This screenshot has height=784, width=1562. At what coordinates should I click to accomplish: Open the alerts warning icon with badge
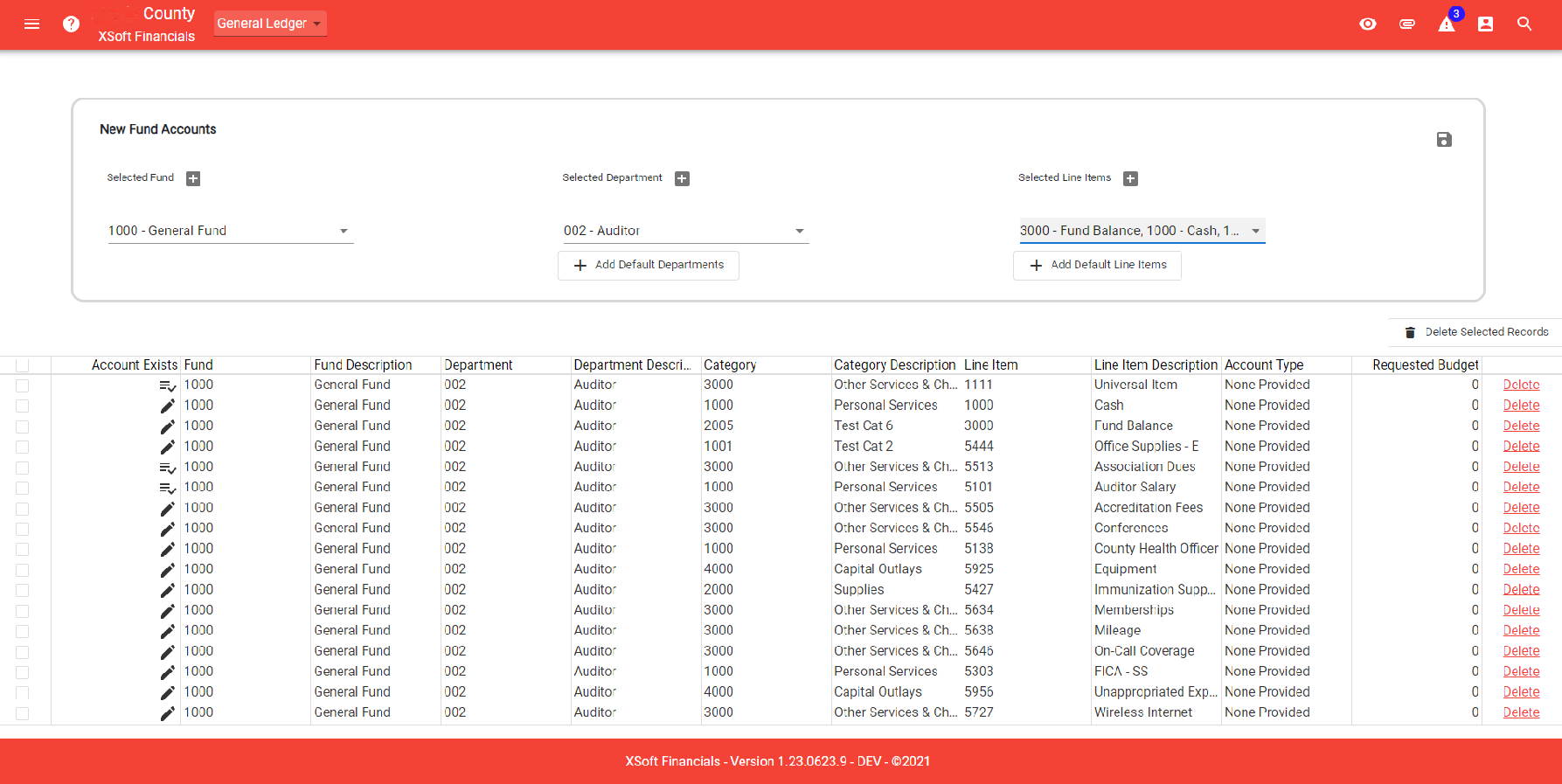point(1447,24)
